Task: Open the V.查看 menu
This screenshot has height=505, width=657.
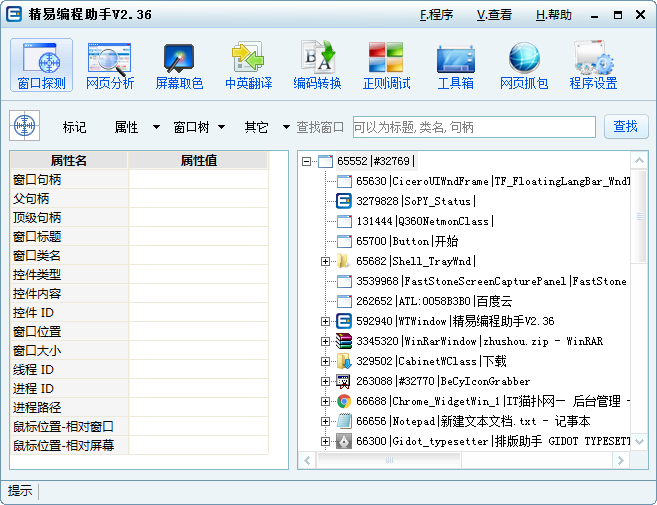Action: pyautogui.click(x=494, y=15)
